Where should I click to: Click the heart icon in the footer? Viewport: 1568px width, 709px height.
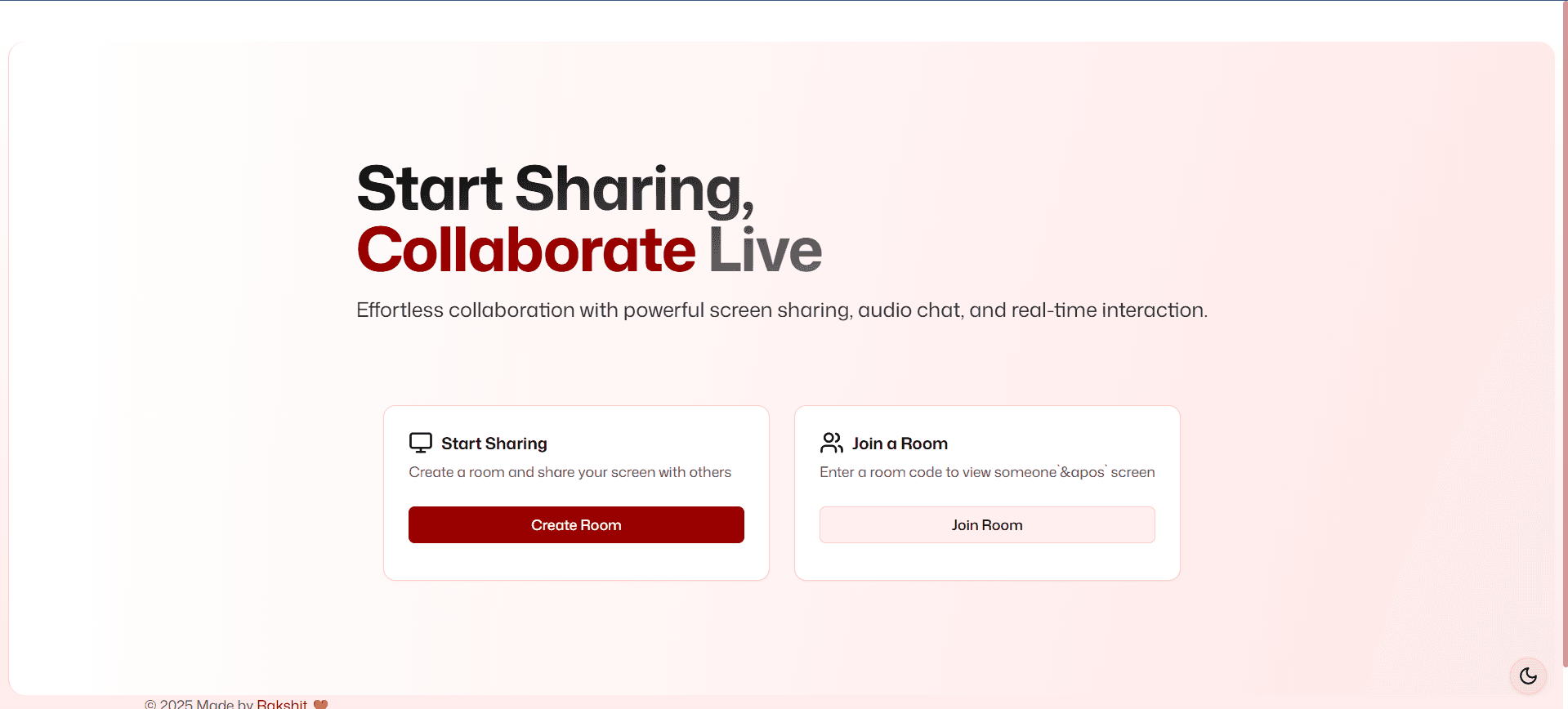pyautogui.click(x=321, y=704)
